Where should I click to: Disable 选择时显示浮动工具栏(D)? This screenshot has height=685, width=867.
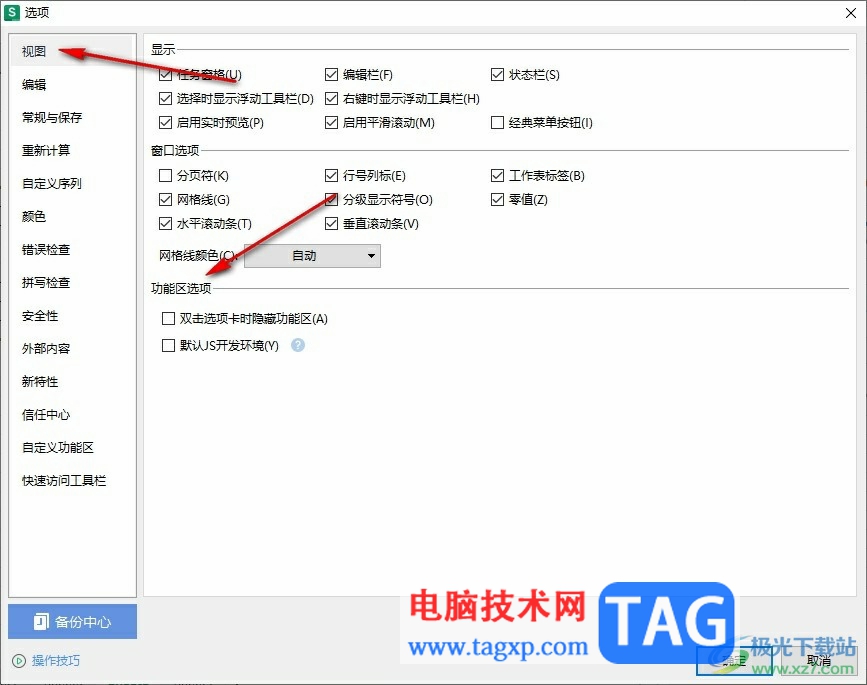165,98
